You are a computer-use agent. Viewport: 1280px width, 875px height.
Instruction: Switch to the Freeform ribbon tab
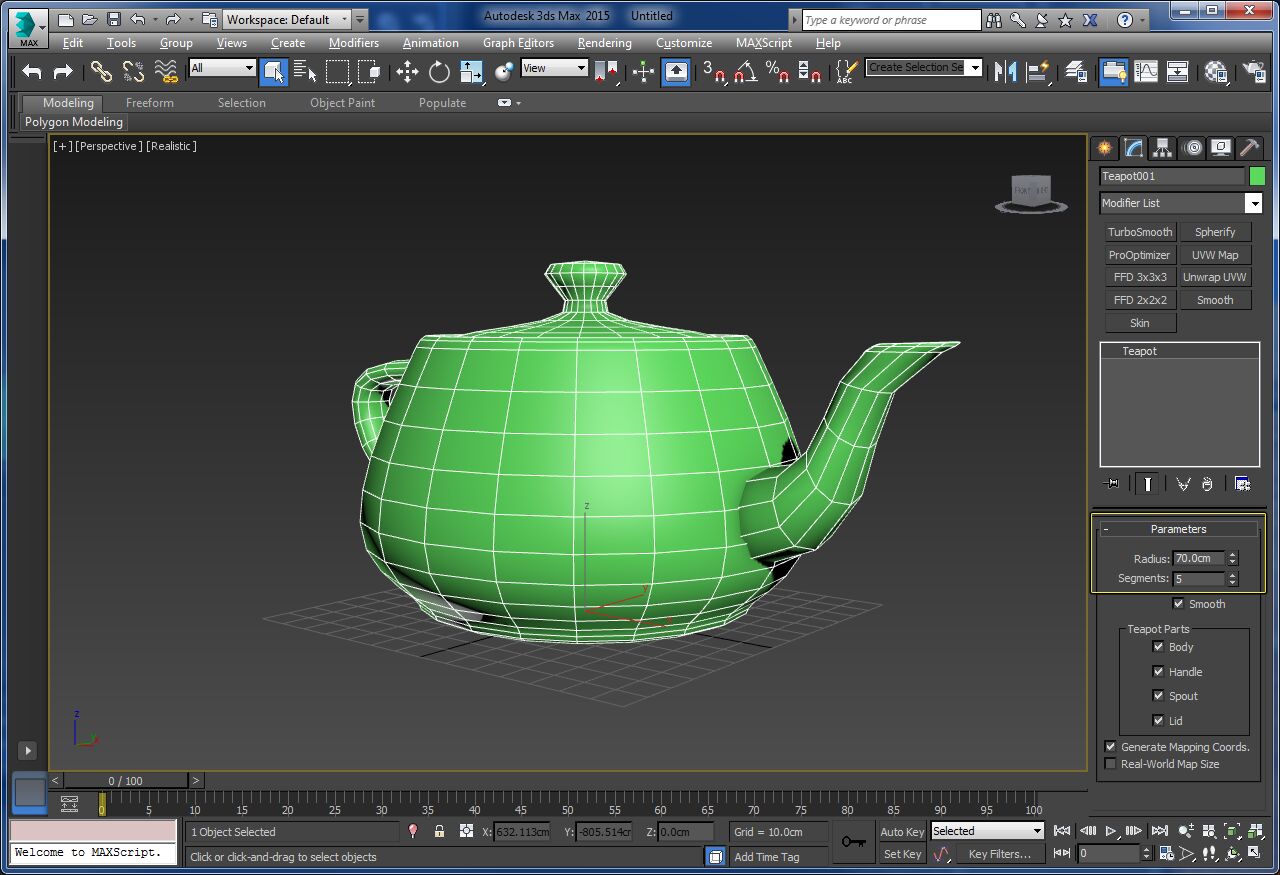(149, 102)
